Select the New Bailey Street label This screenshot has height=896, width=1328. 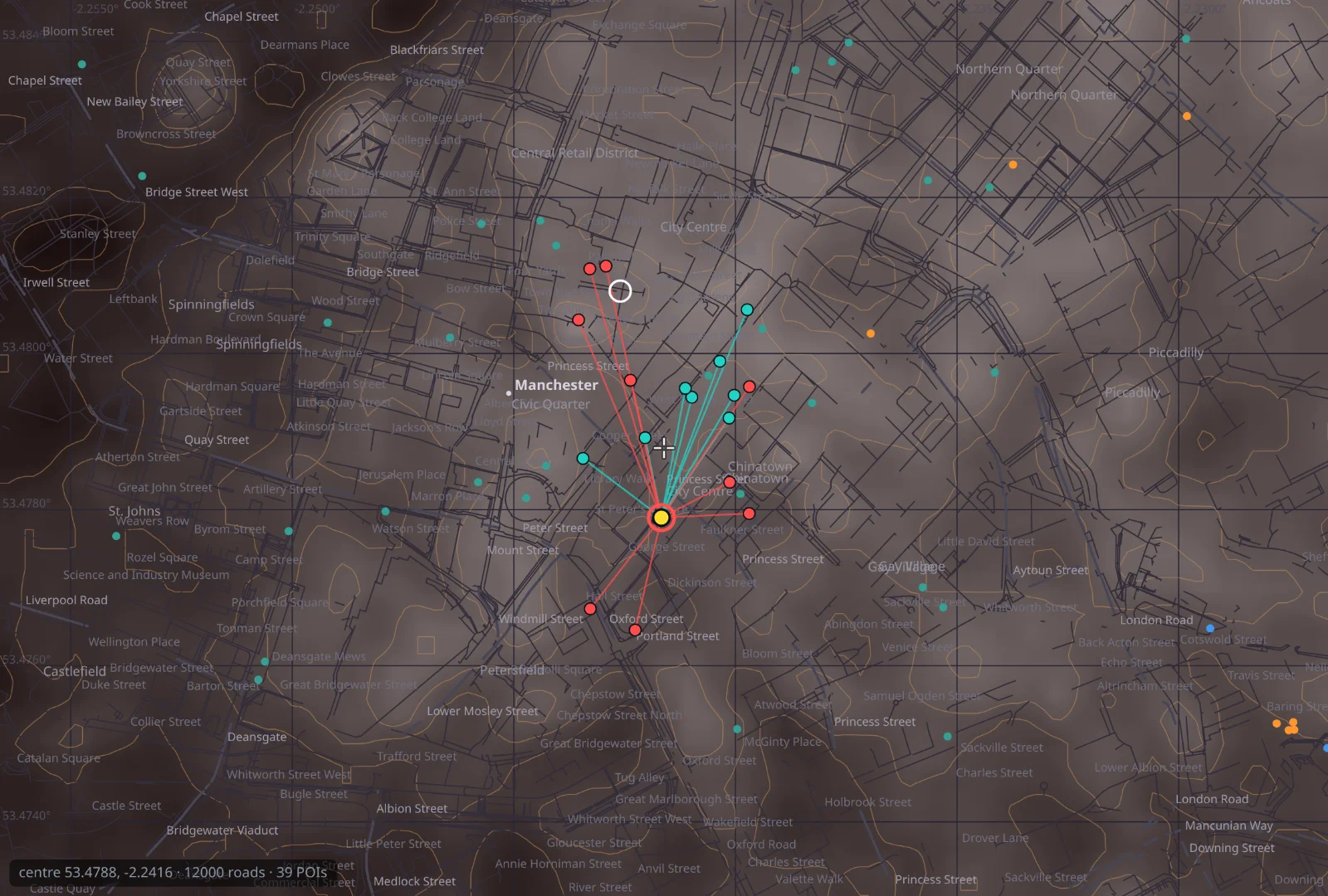pyautogui.click(x=134, y=101)
